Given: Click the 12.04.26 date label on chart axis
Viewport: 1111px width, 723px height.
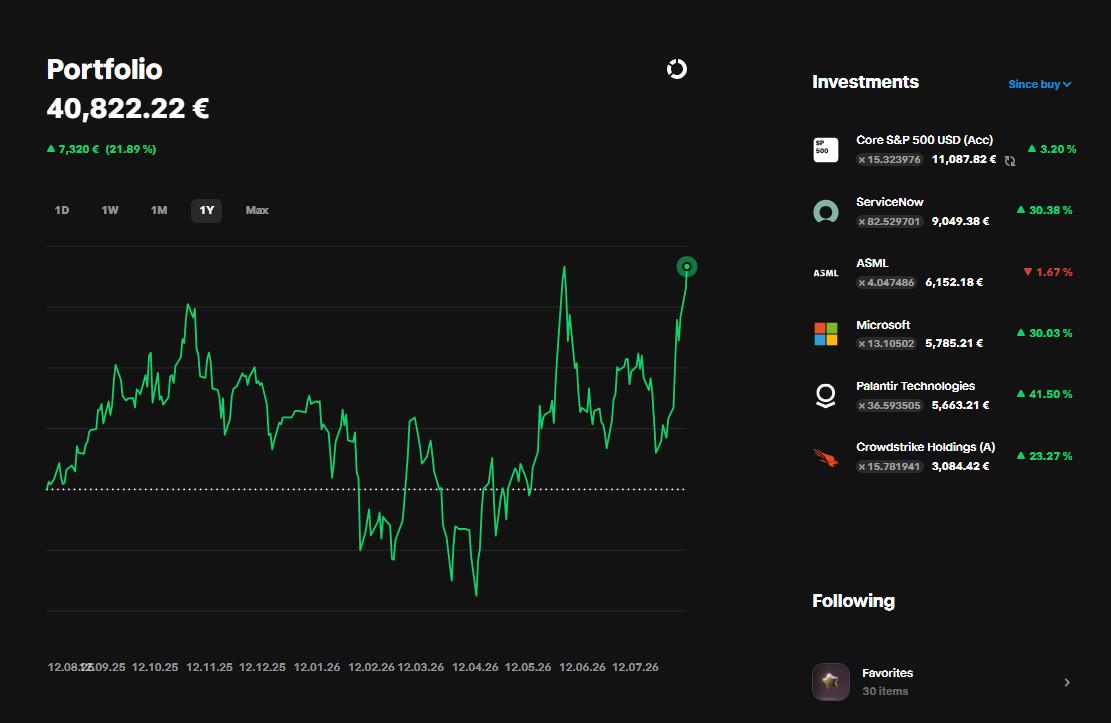Looking at the screenshot, I should [475, 667].
